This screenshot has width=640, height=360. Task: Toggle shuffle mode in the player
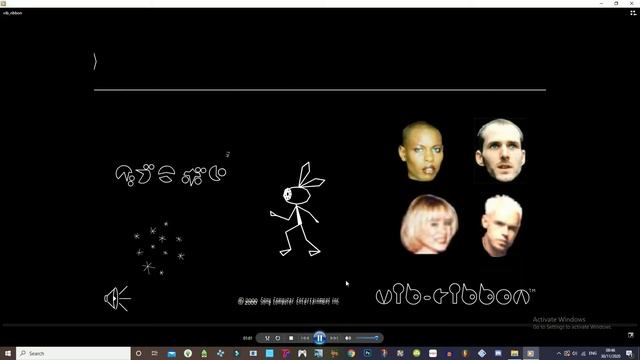click(267, 338)
